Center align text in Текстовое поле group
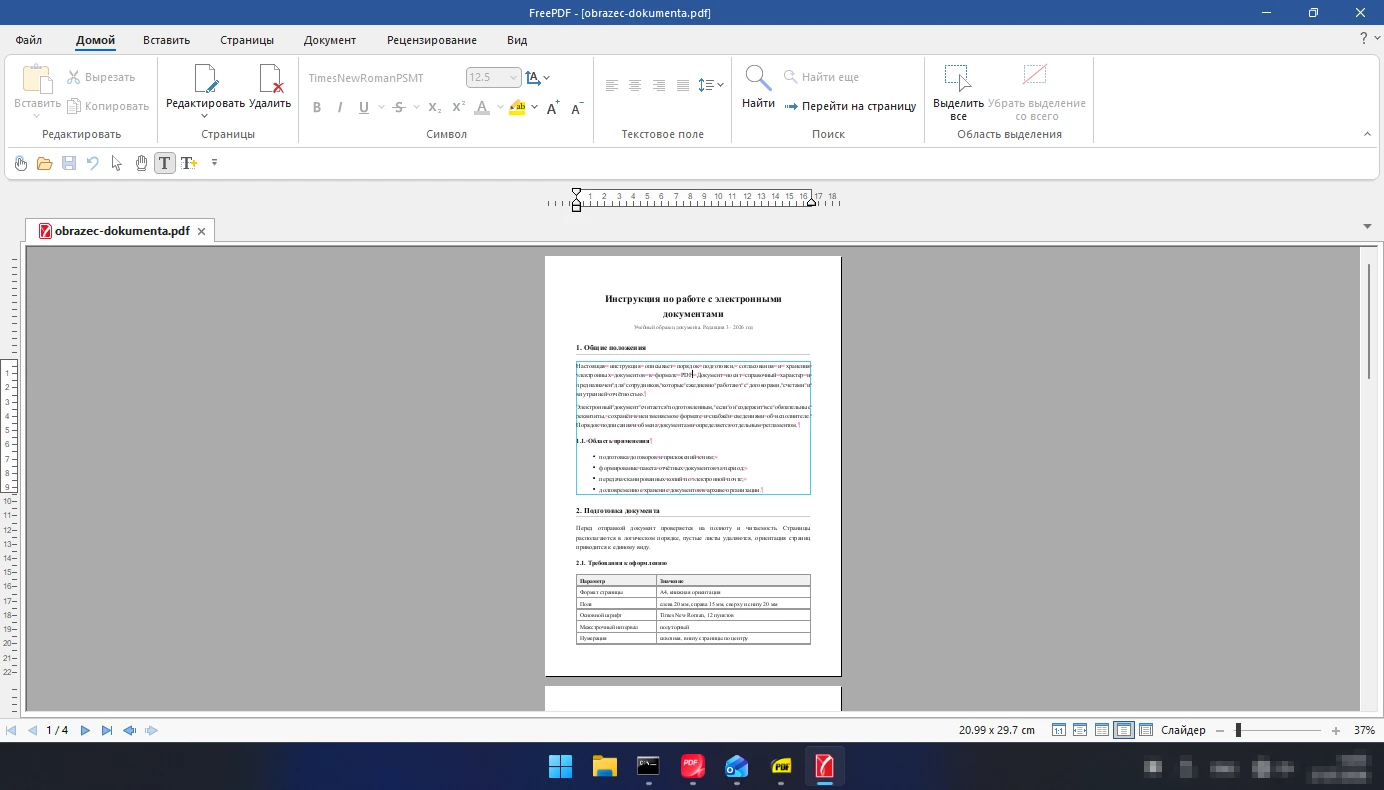This screenshot has height=790, width=1384. coord(635,86)
